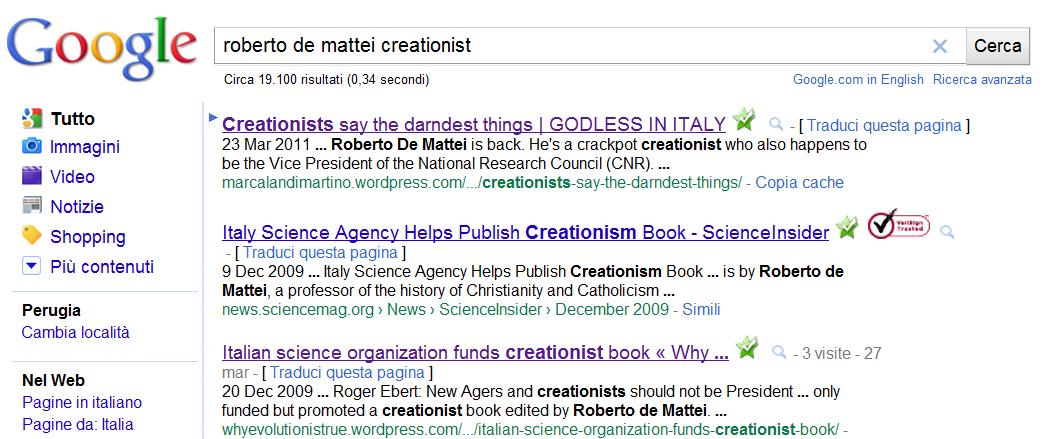Open the GODLESS IN ITALY result
This screenshot has height=439, width=1044.
tap(473, 125)
